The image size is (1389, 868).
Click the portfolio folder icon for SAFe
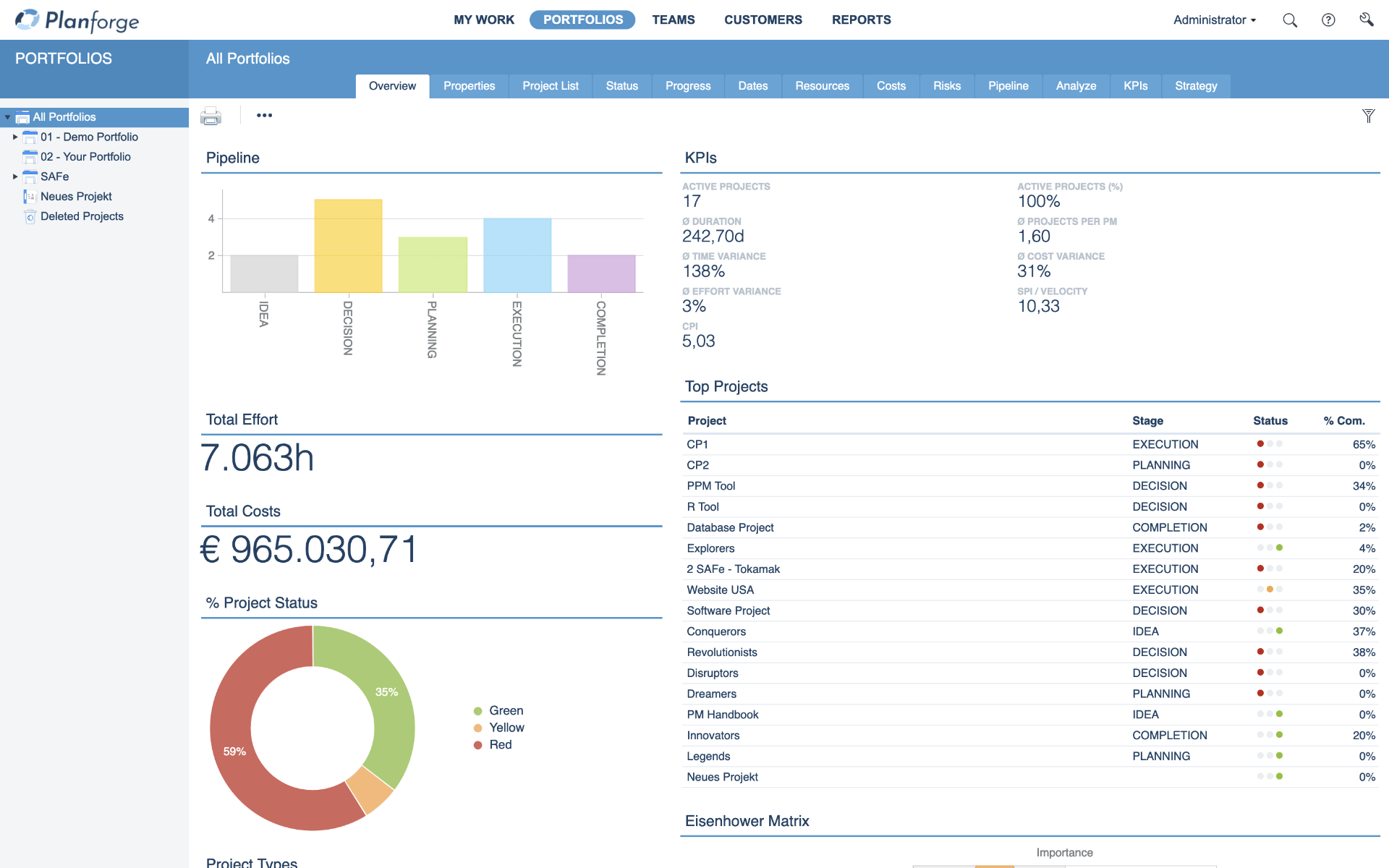[28, 177]
